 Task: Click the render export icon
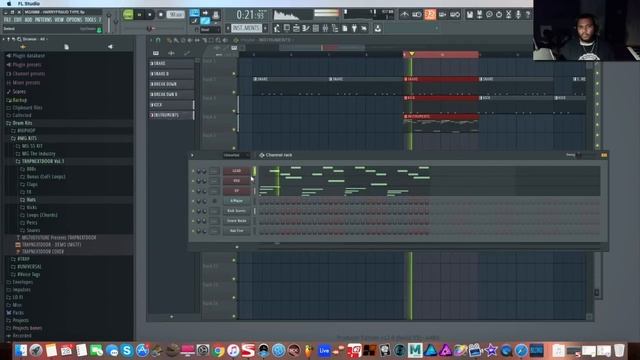480,15
